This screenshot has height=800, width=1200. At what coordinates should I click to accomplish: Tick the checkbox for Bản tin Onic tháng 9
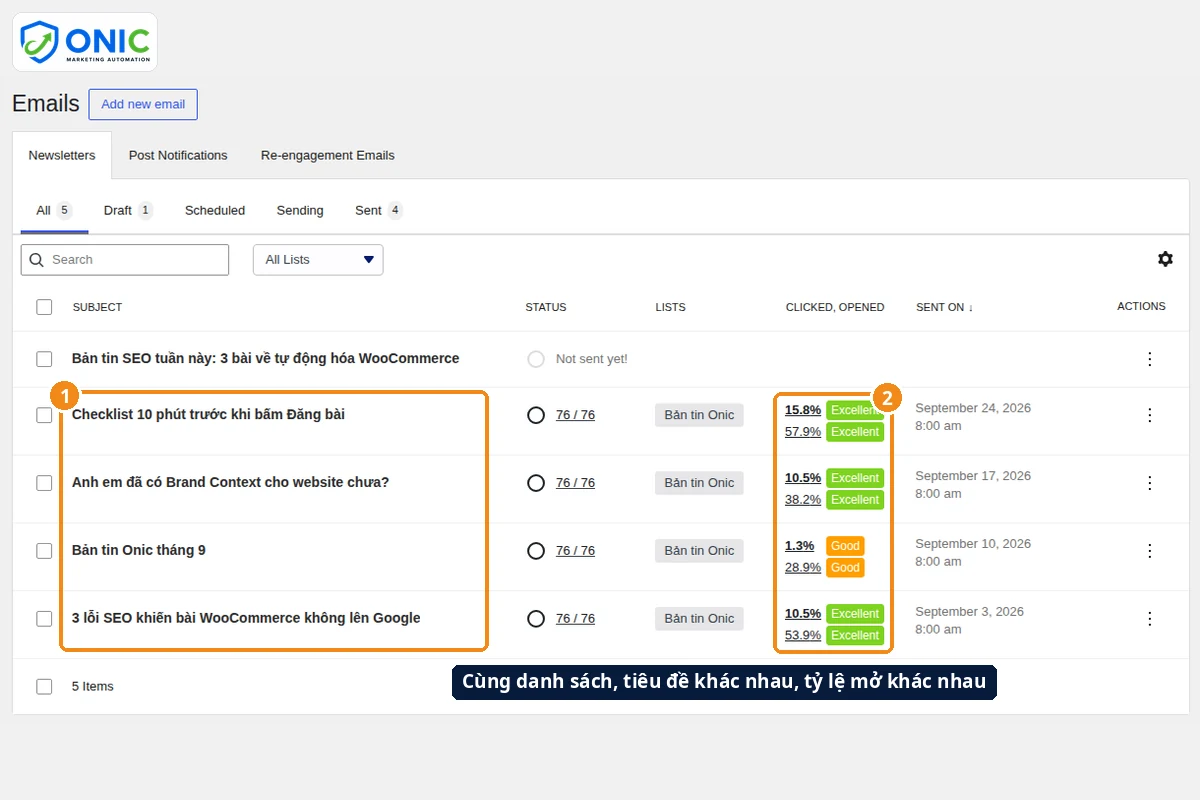(44, 551)
